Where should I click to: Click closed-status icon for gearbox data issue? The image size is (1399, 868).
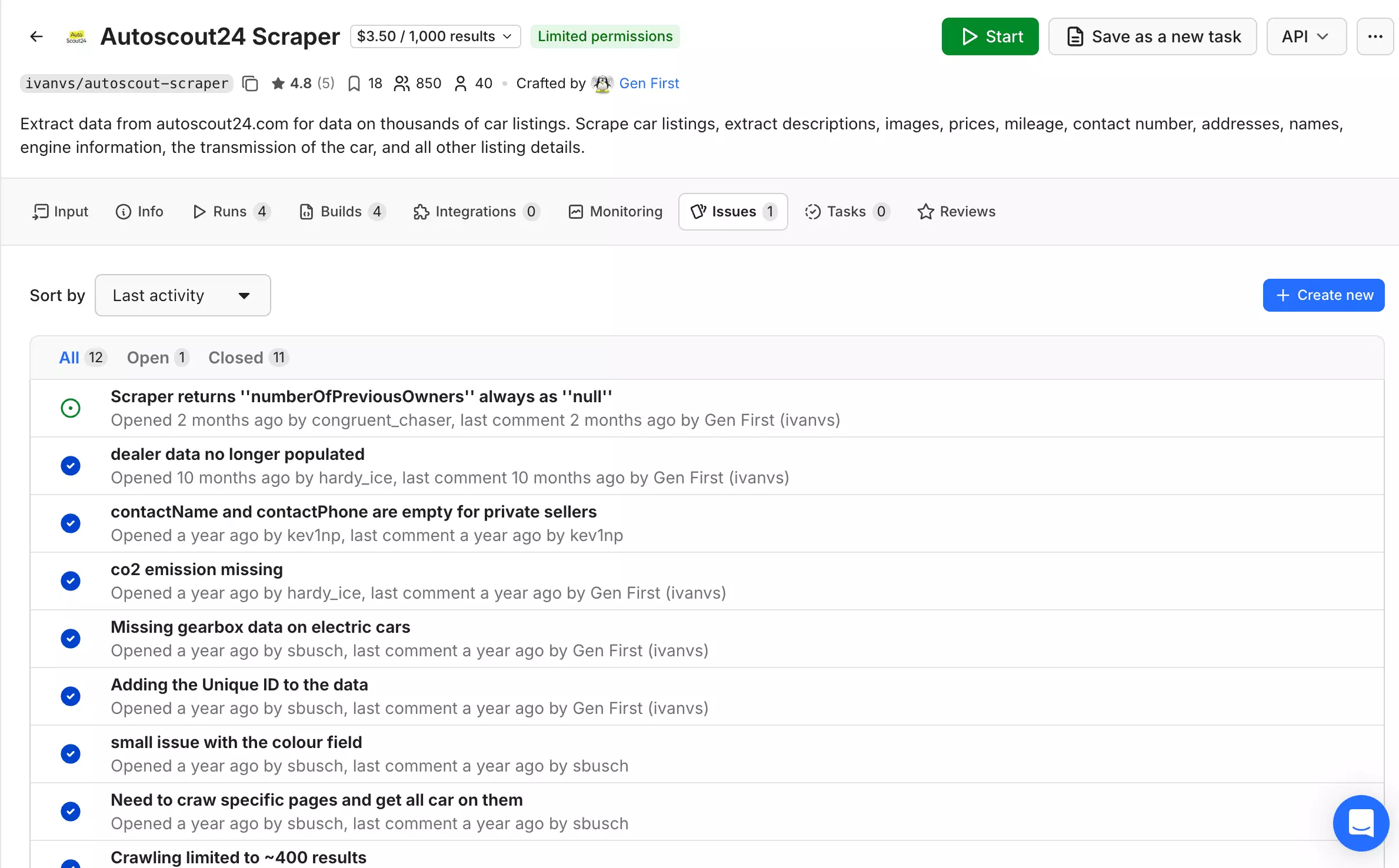point(71,639)
